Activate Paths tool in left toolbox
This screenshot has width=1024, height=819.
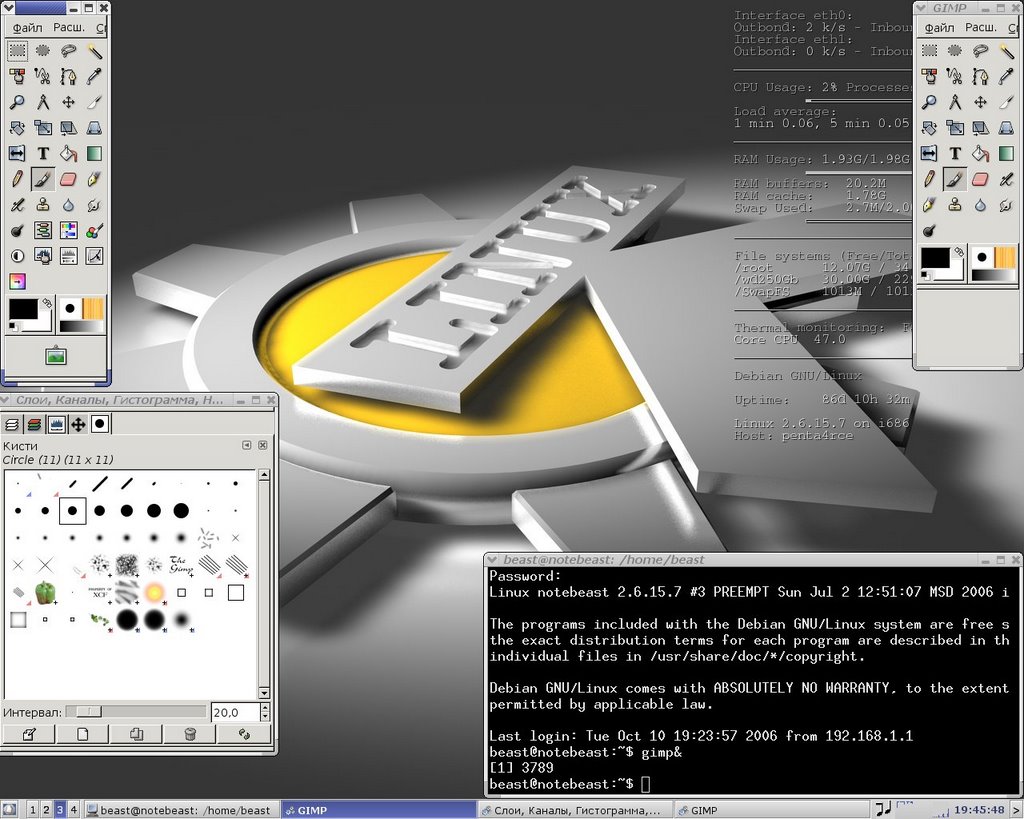(x=69, y=76)
